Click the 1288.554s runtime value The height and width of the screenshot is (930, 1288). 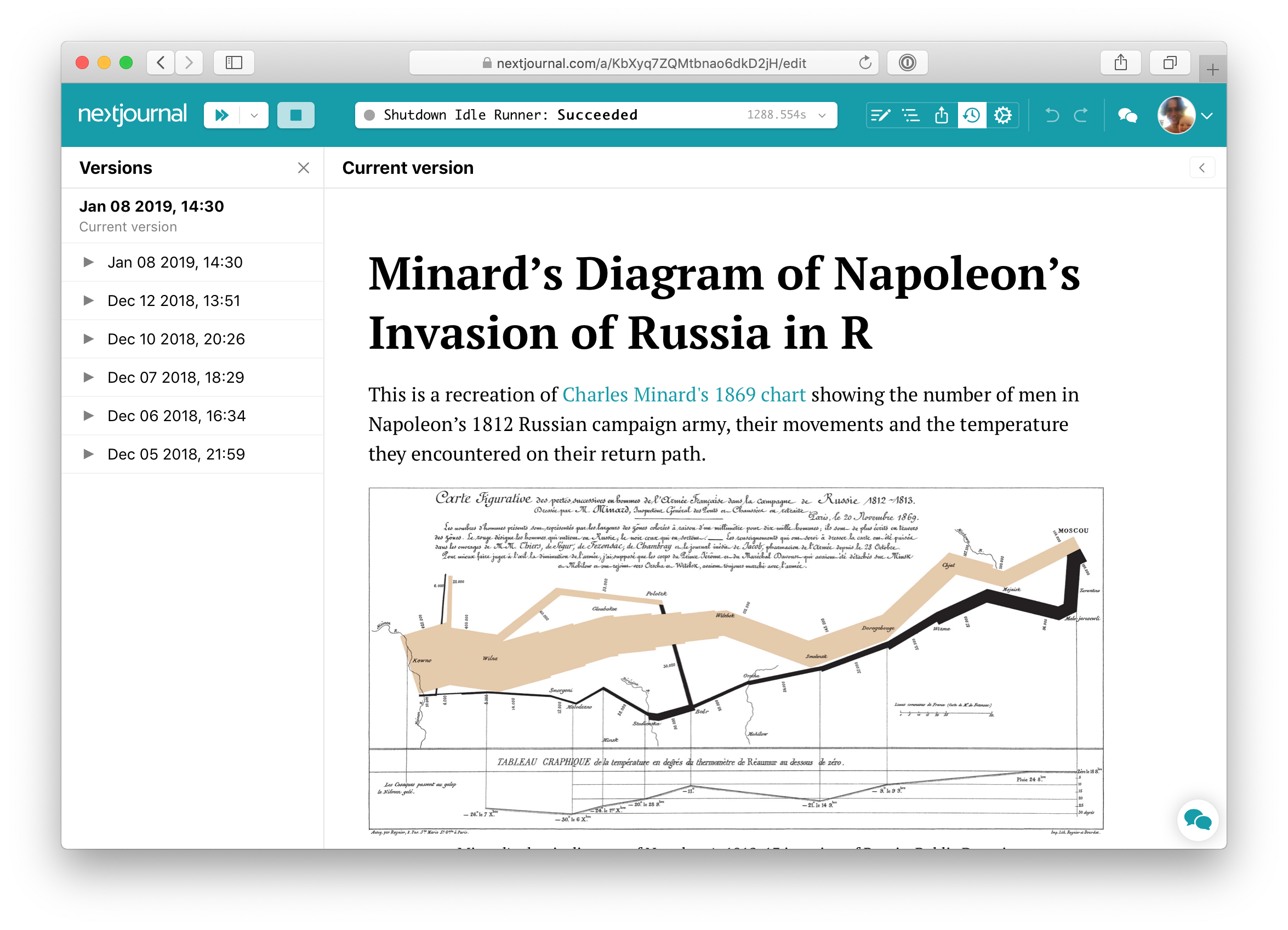776,115
